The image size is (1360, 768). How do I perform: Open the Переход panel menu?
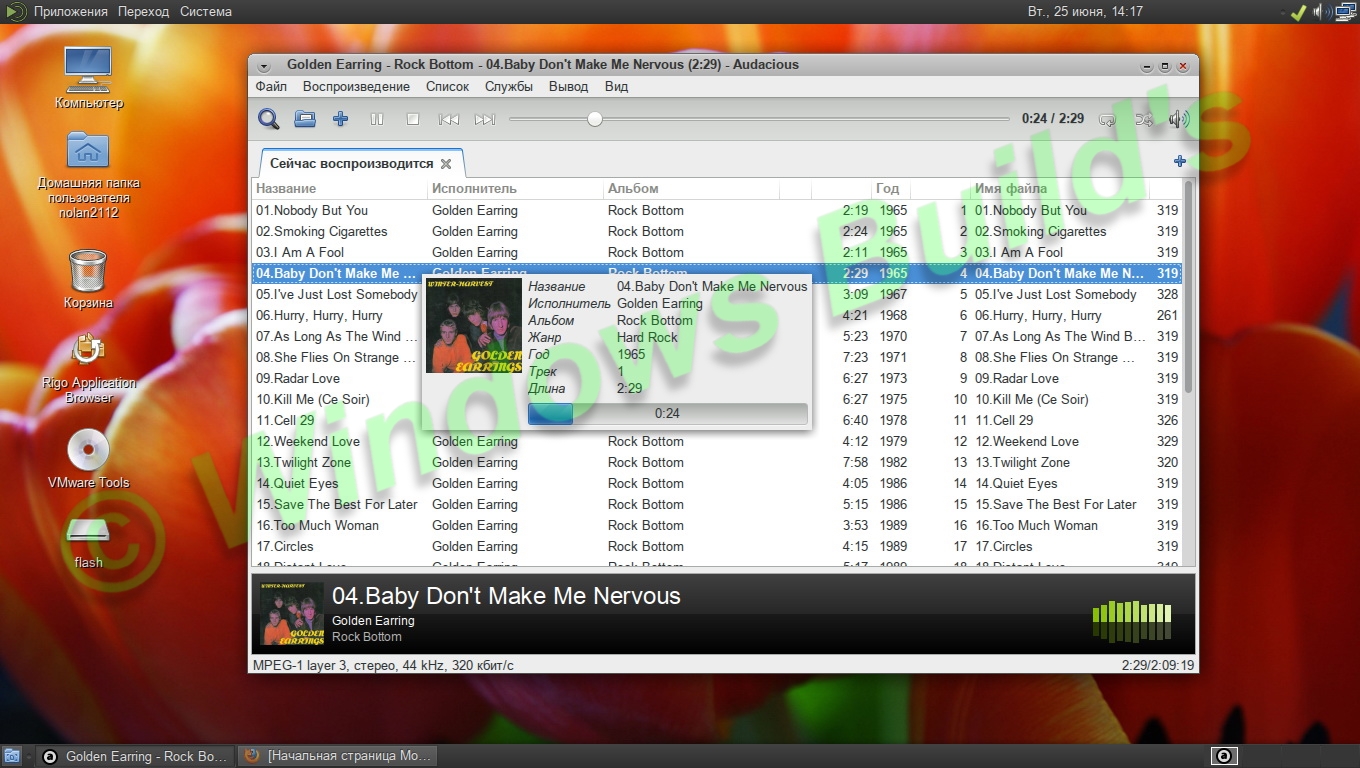point(143,12)
